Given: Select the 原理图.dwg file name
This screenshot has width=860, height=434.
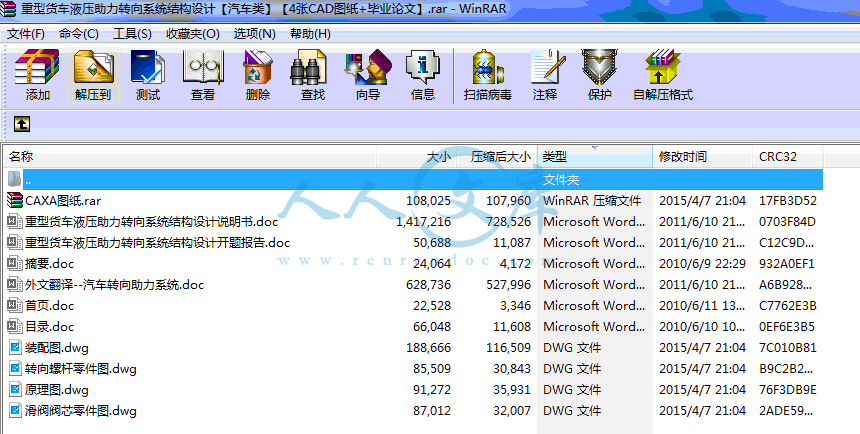Looking at the screenshot, I should 56,390.
